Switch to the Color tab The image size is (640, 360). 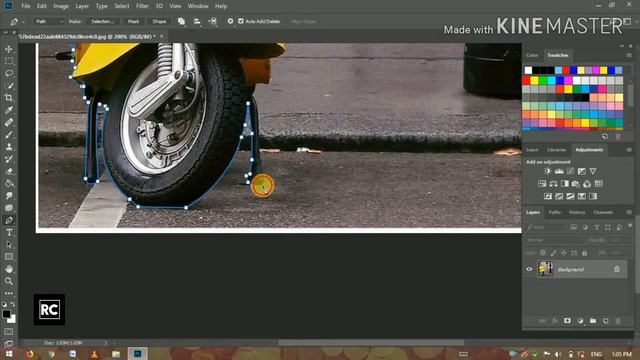click(x=532, y=55)
